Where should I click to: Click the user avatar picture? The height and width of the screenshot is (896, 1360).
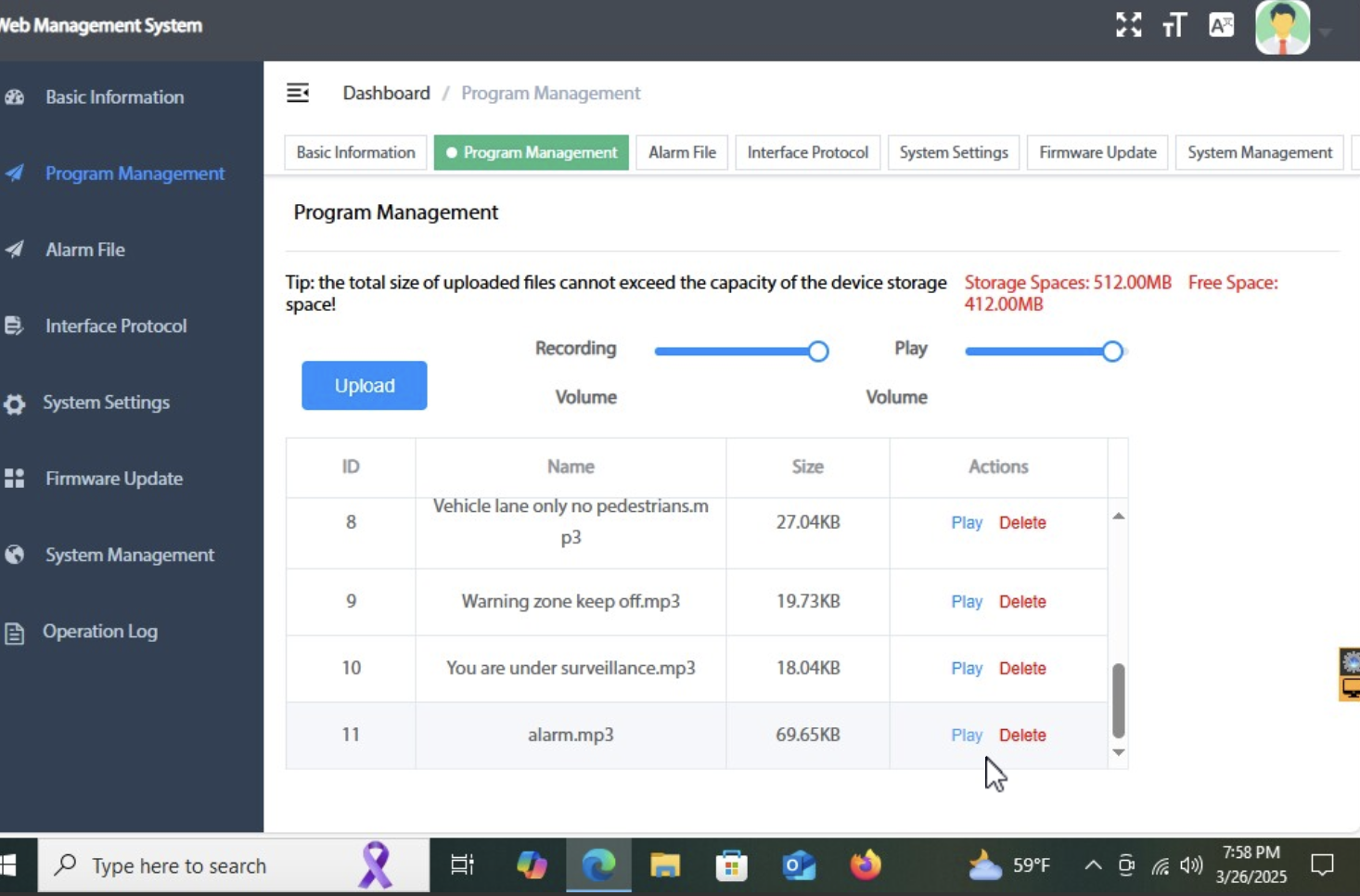[1282, 27]
